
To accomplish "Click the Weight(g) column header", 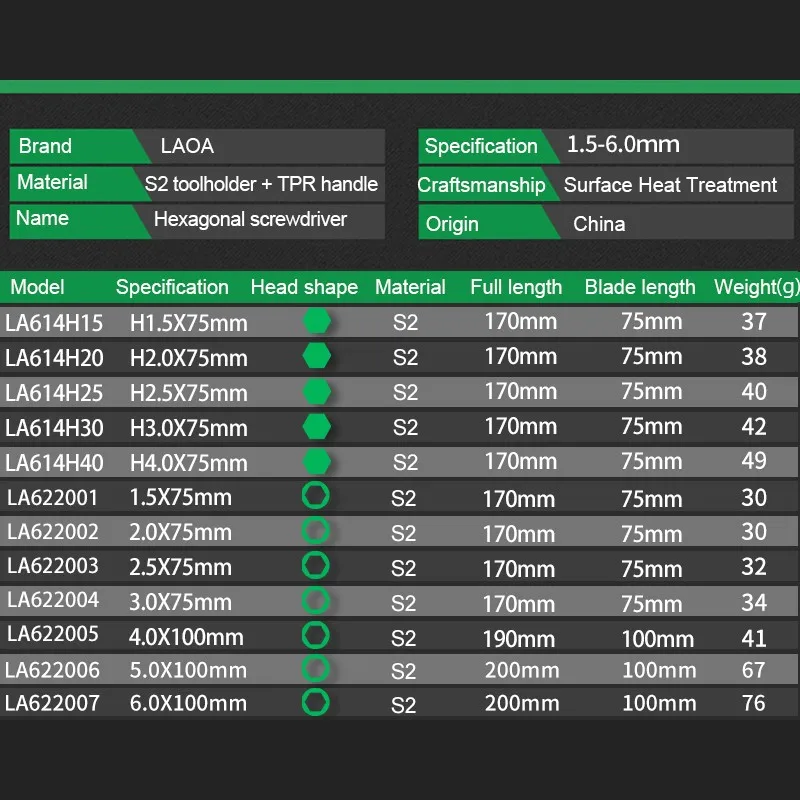I will coord(757,287).
